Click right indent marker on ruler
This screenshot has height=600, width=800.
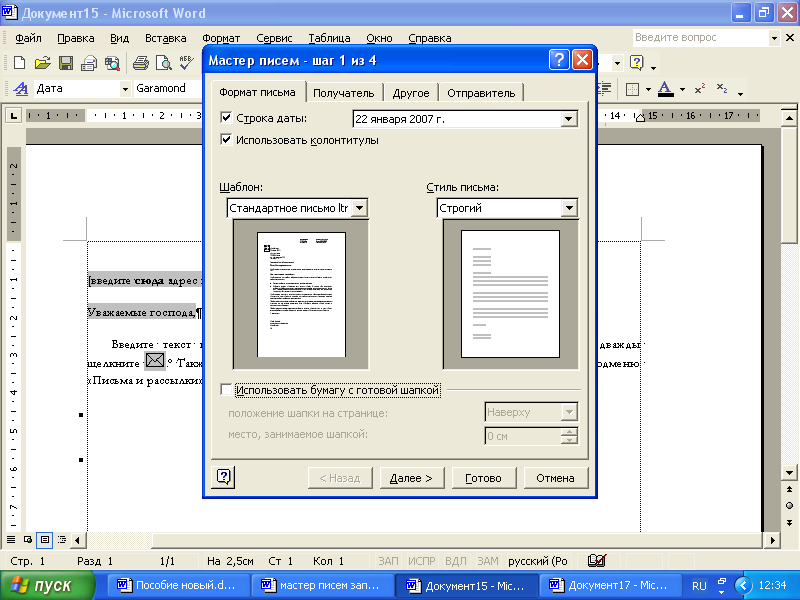(x=640, y=117)
